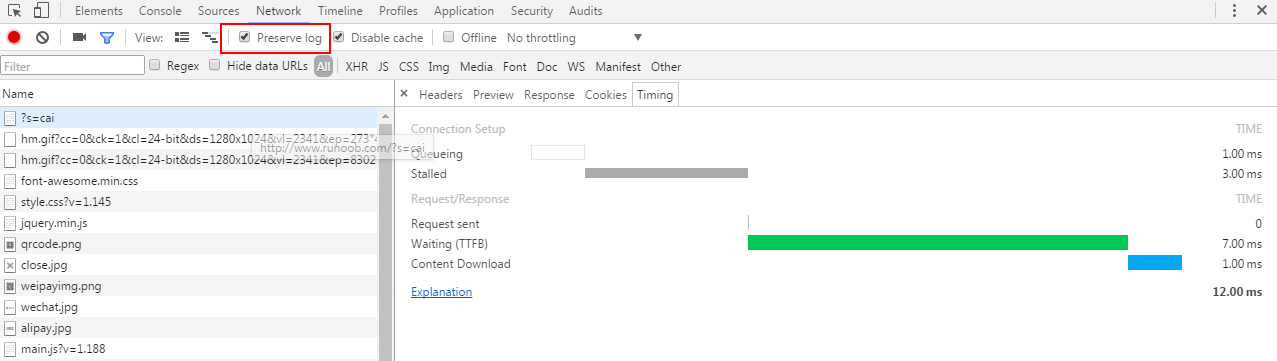The height and width of the screenshot is (361, 1277).
Task: Show the request Preview tab
Action: click(x=493, y=95)
